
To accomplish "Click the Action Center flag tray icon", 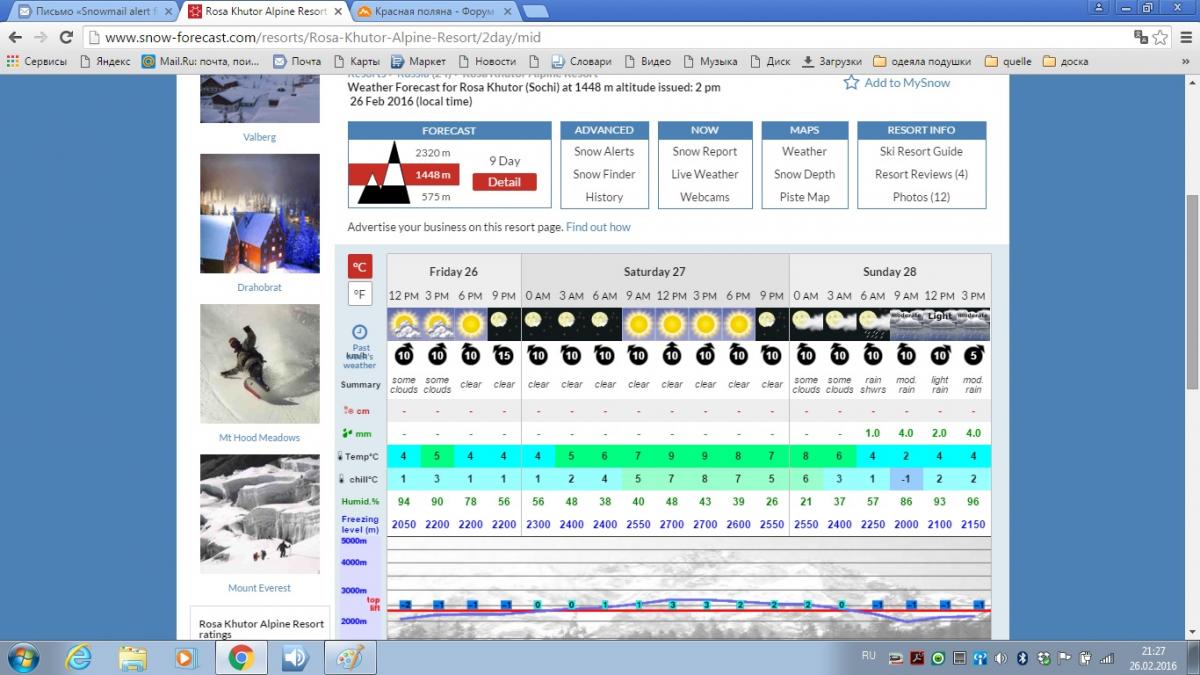I will (1065, 658).
